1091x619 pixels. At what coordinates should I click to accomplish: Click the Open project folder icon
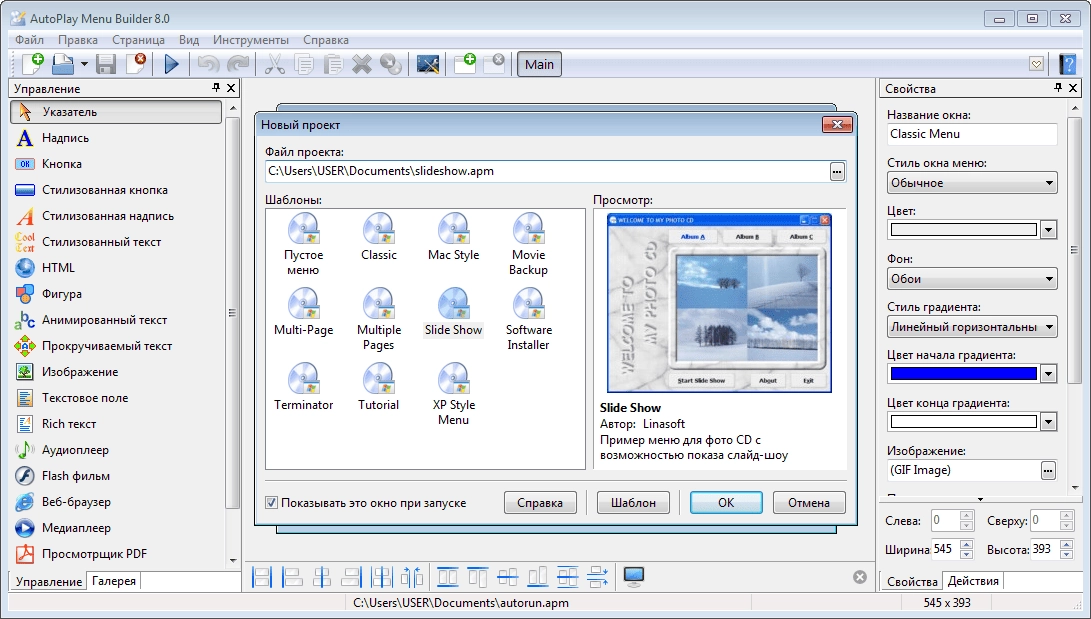(63, 64)
